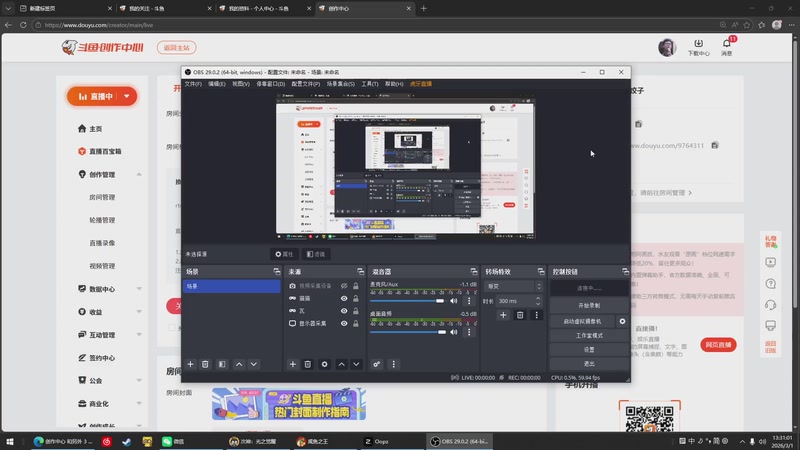The width and height of the screenshot is (800, 450).
Task: Move scene up with the scenes dock arrow
Action: (239, 364)
